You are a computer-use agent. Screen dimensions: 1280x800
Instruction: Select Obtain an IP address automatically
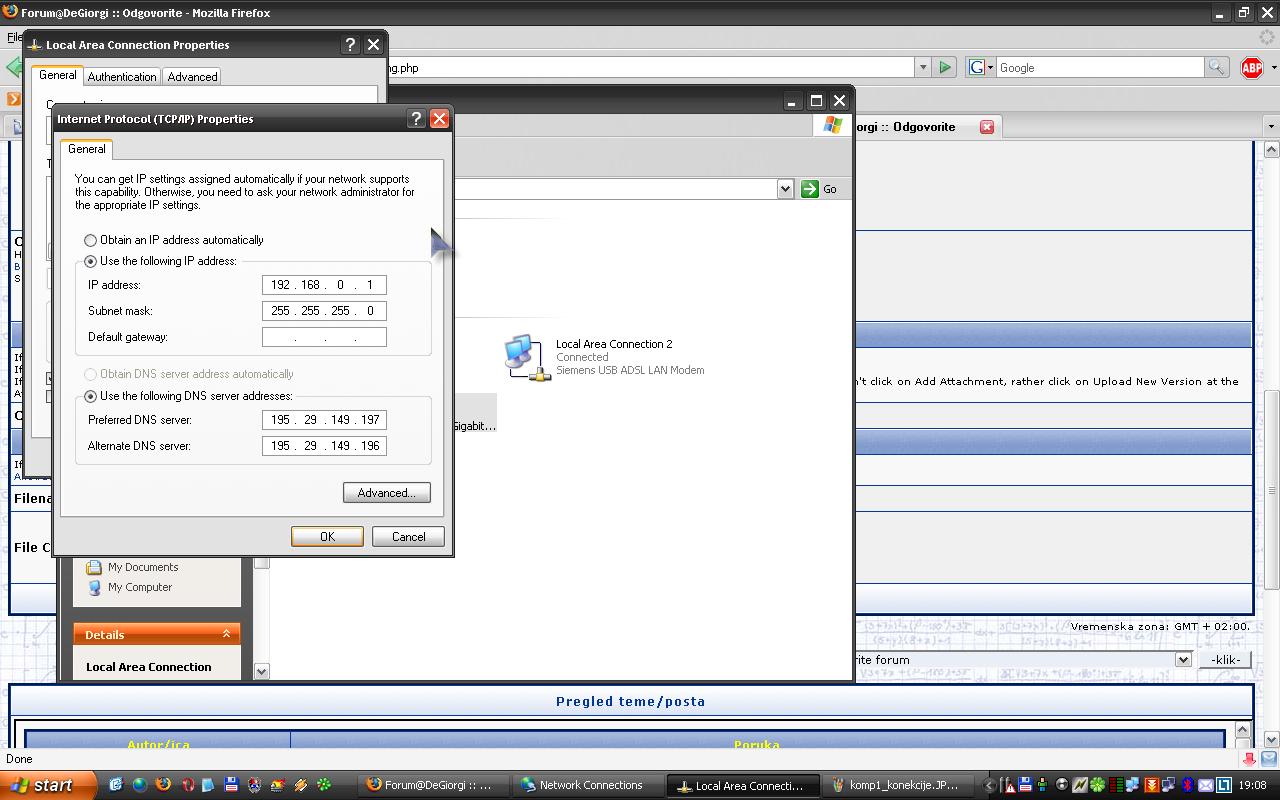[x=91, y=240]
